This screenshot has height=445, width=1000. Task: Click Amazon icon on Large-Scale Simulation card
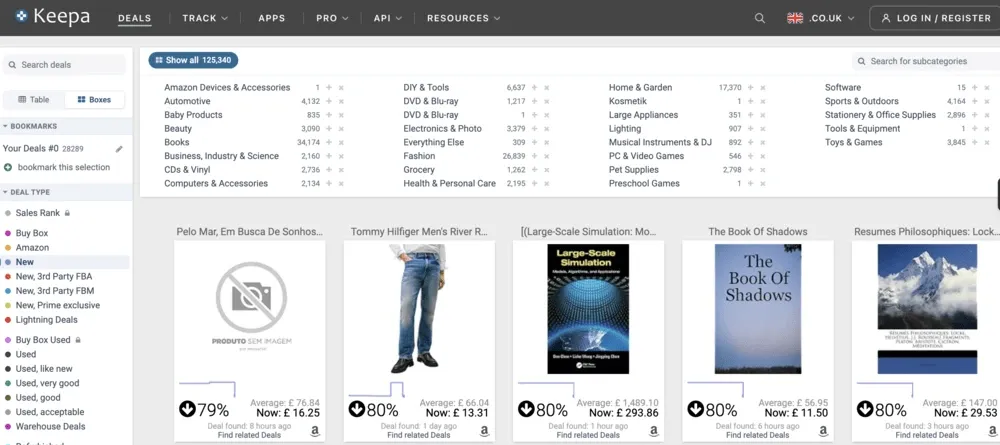[654, 432]
